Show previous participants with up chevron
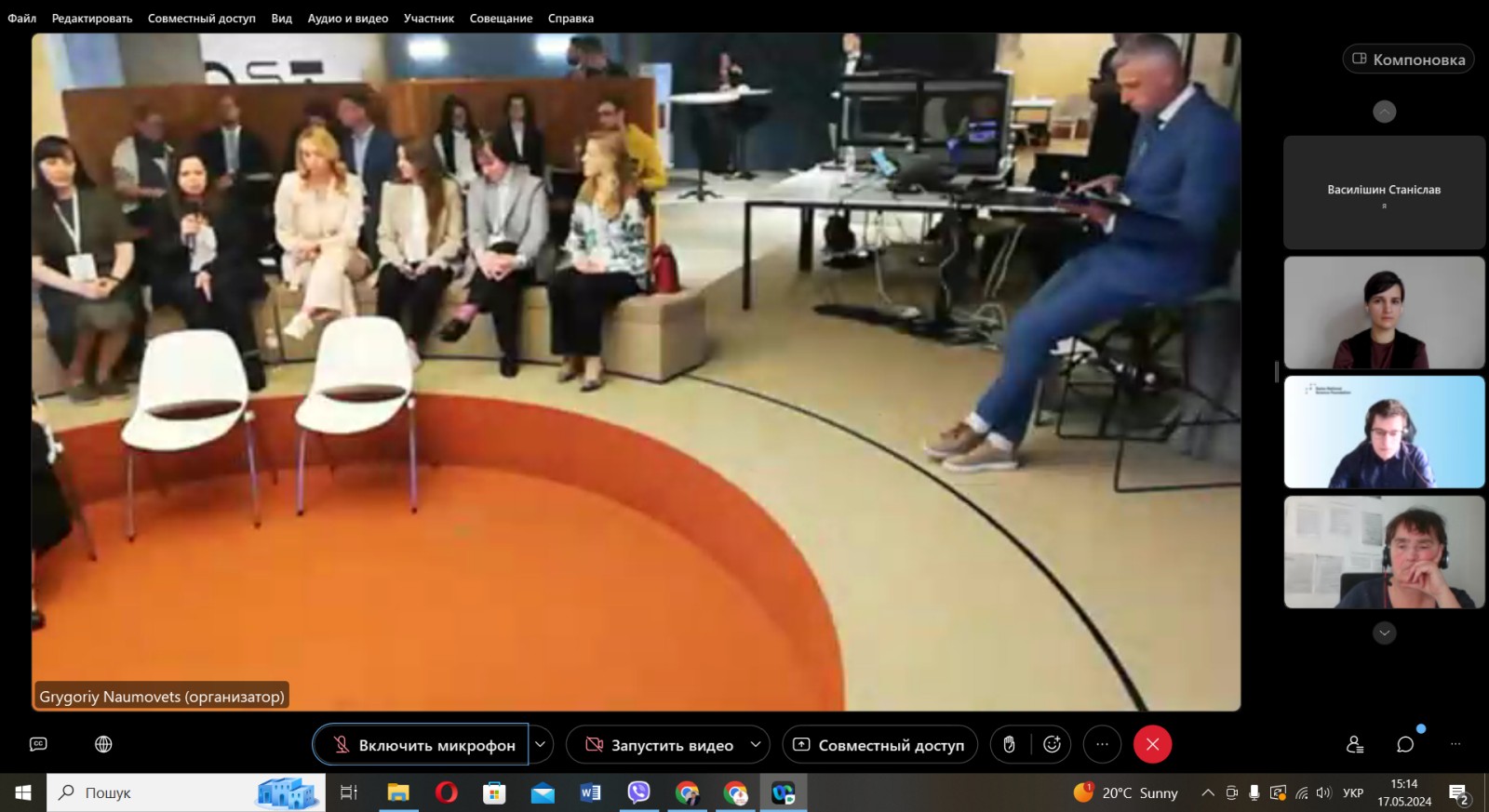 [x=1385, y=112]
